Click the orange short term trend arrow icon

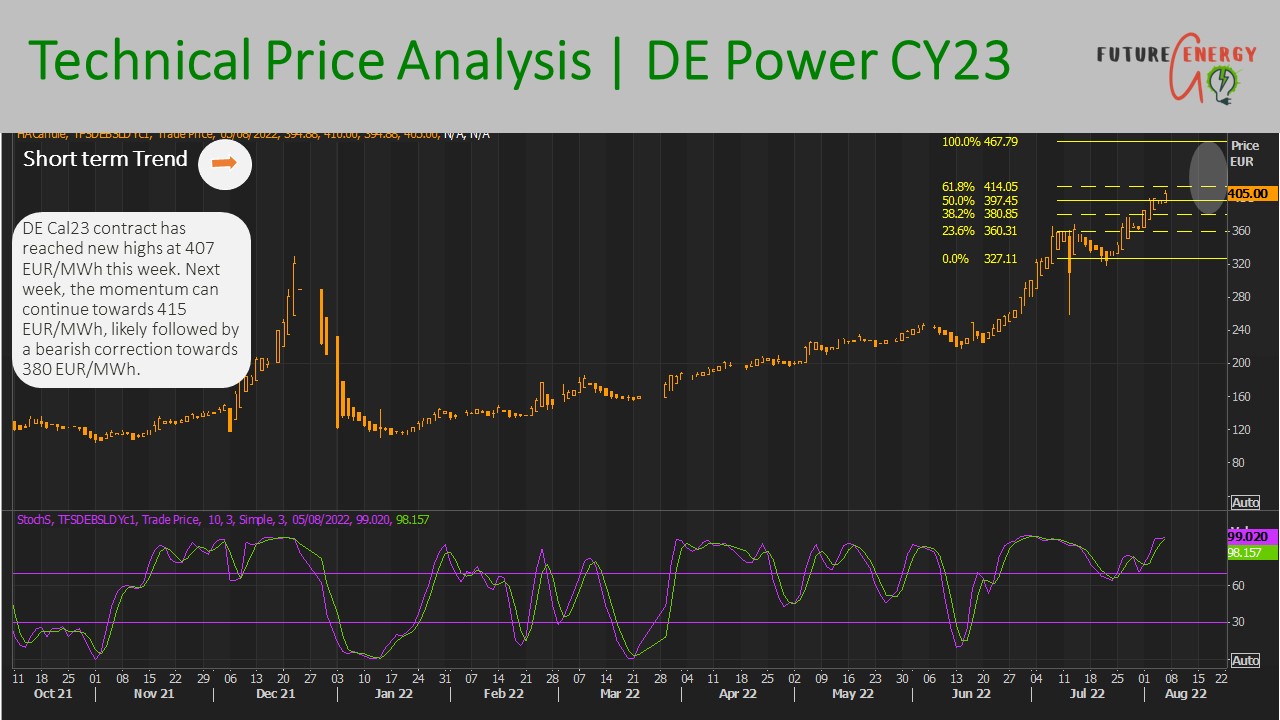click(x=225, y=164)
